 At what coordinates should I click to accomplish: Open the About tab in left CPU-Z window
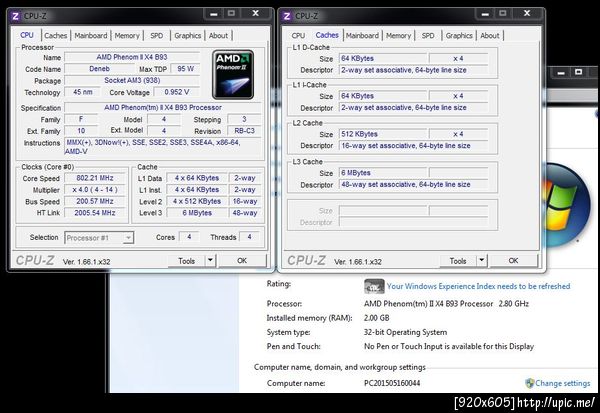point(218,36)
